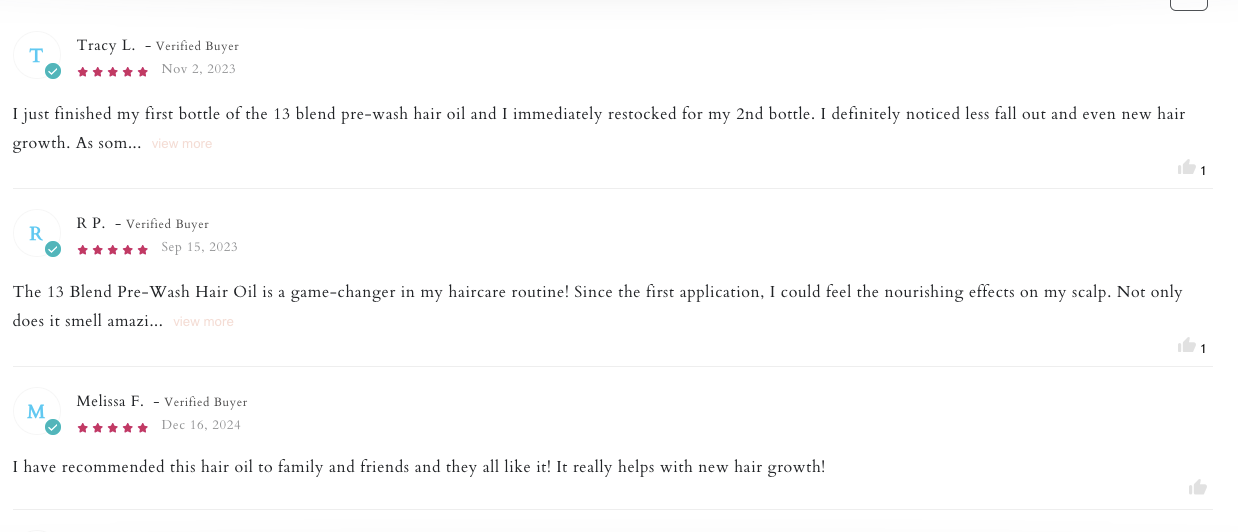Image resolution: width=1238 pixels, height=532 pixels.
Task: Click the partially visible button at top right
Action: pyautogui.click(x=1188, y=4)
